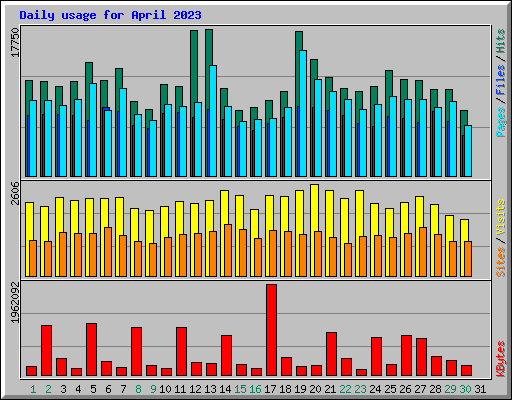Click the red KBytes bar for day 8

click(136, 352)
